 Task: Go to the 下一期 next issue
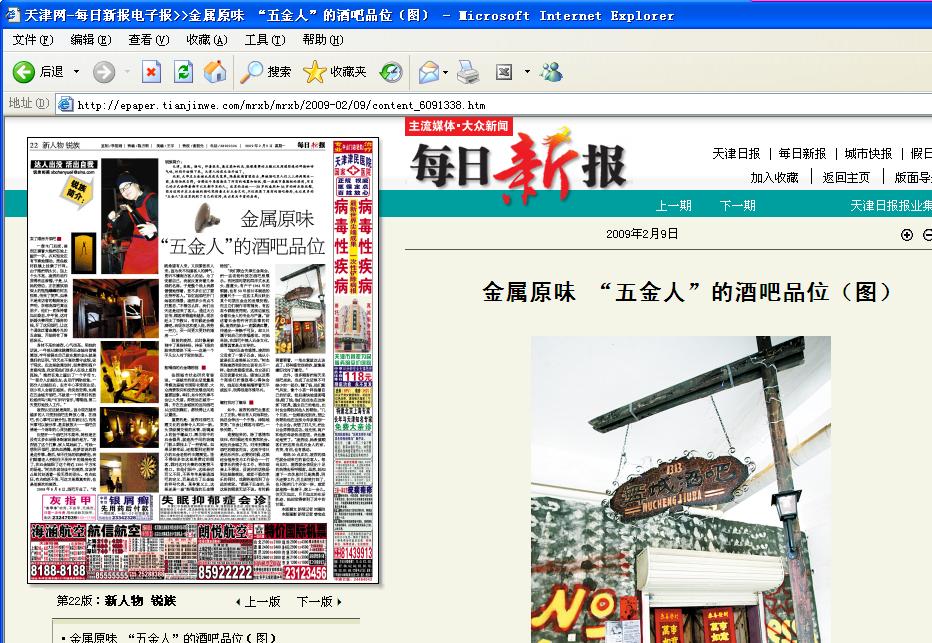tap(738, 206)
